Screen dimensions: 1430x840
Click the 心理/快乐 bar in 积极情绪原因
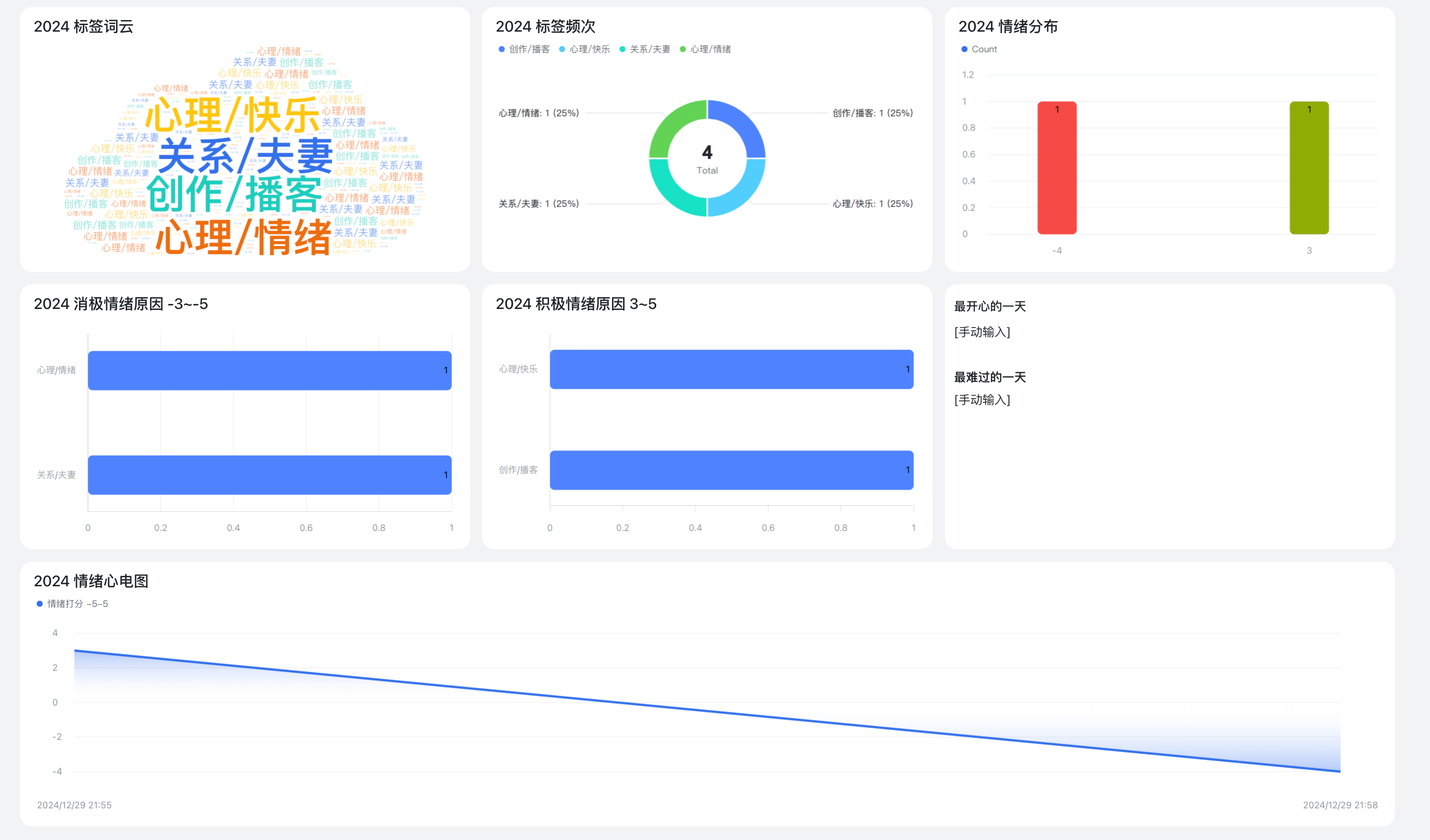point(731,369)
